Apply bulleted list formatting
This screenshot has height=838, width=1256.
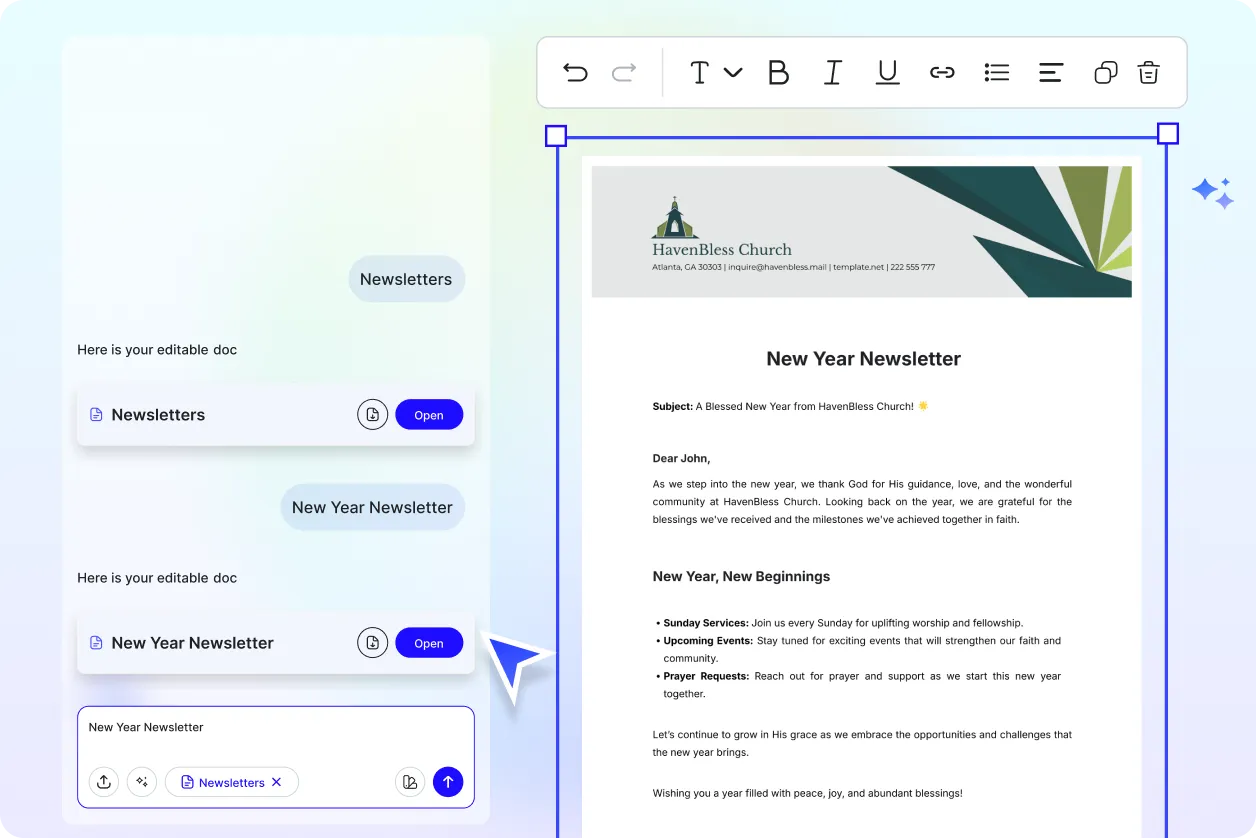click(x=996, y=72)
